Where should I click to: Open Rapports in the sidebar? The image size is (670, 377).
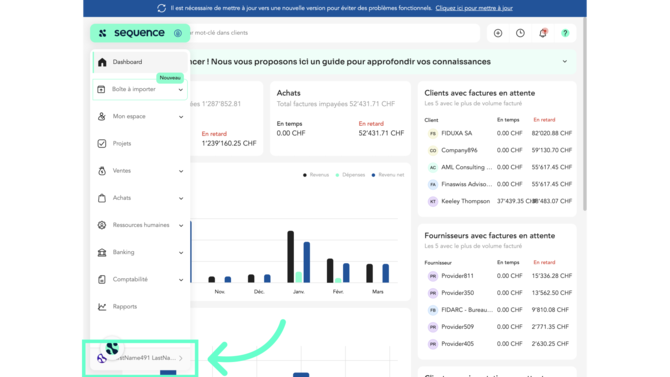click(x=140, y=306)
